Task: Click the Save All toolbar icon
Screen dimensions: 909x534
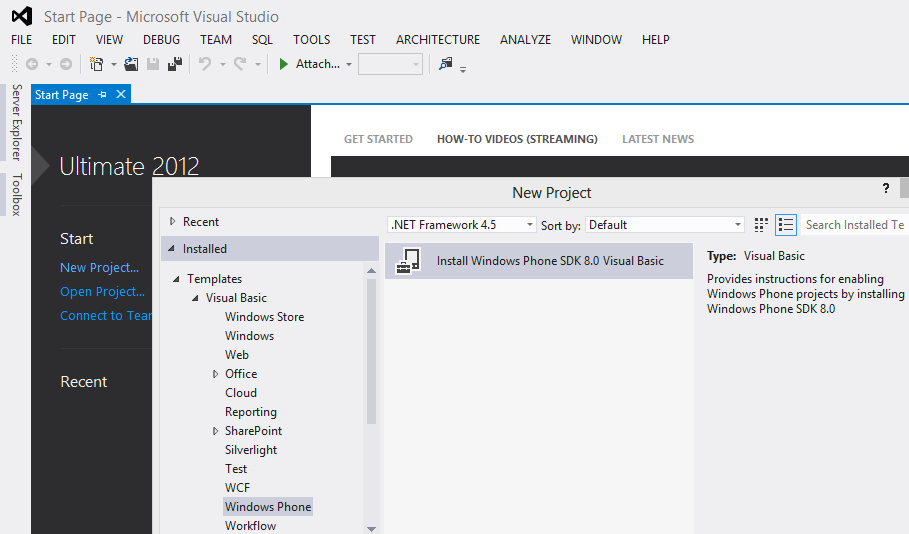Action: coord(175,64)
